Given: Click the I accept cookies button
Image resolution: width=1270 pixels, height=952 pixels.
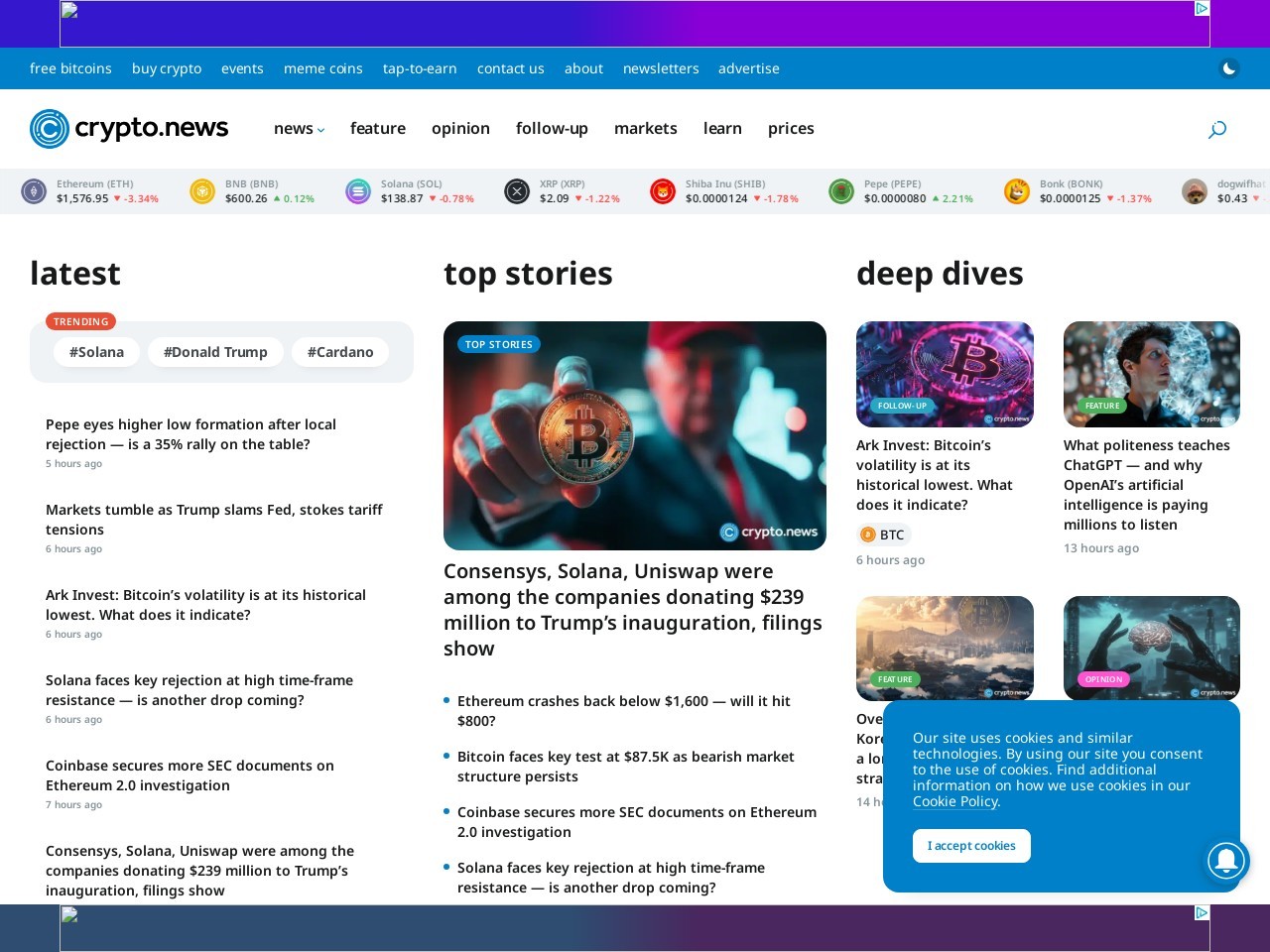Looking at the screenshot, I should (x=971, y=846).
